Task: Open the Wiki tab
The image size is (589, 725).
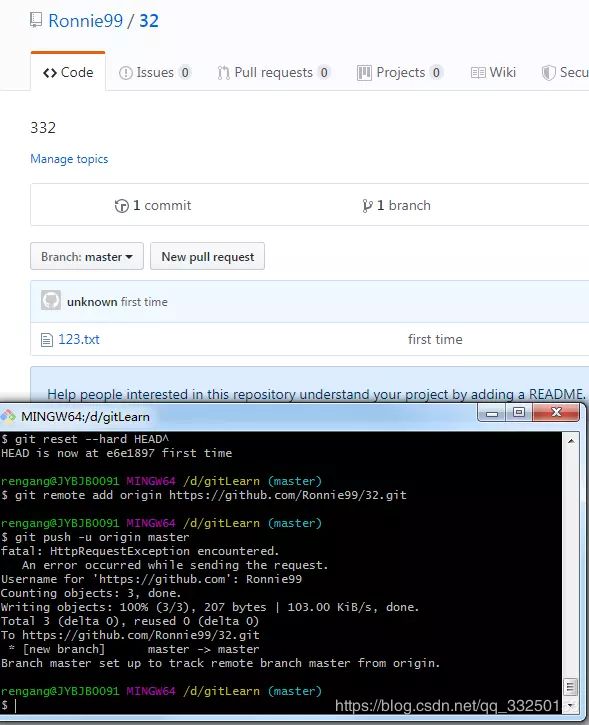Action: click(493, 73)
